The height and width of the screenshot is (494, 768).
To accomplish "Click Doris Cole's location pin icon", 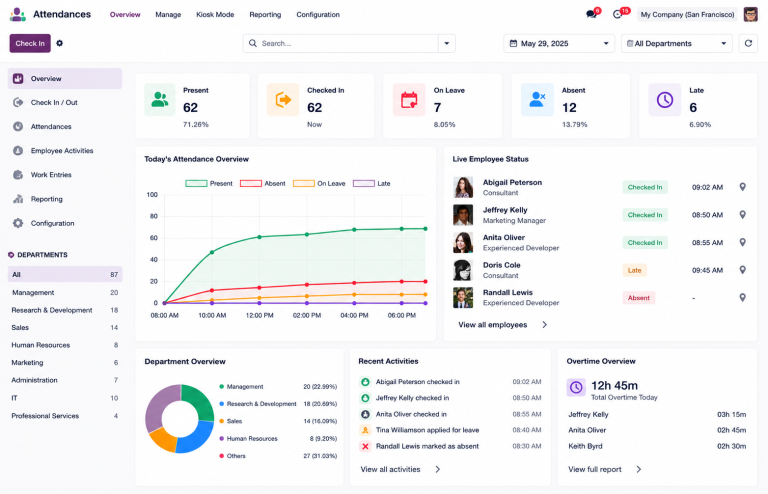I will [743, 270].
